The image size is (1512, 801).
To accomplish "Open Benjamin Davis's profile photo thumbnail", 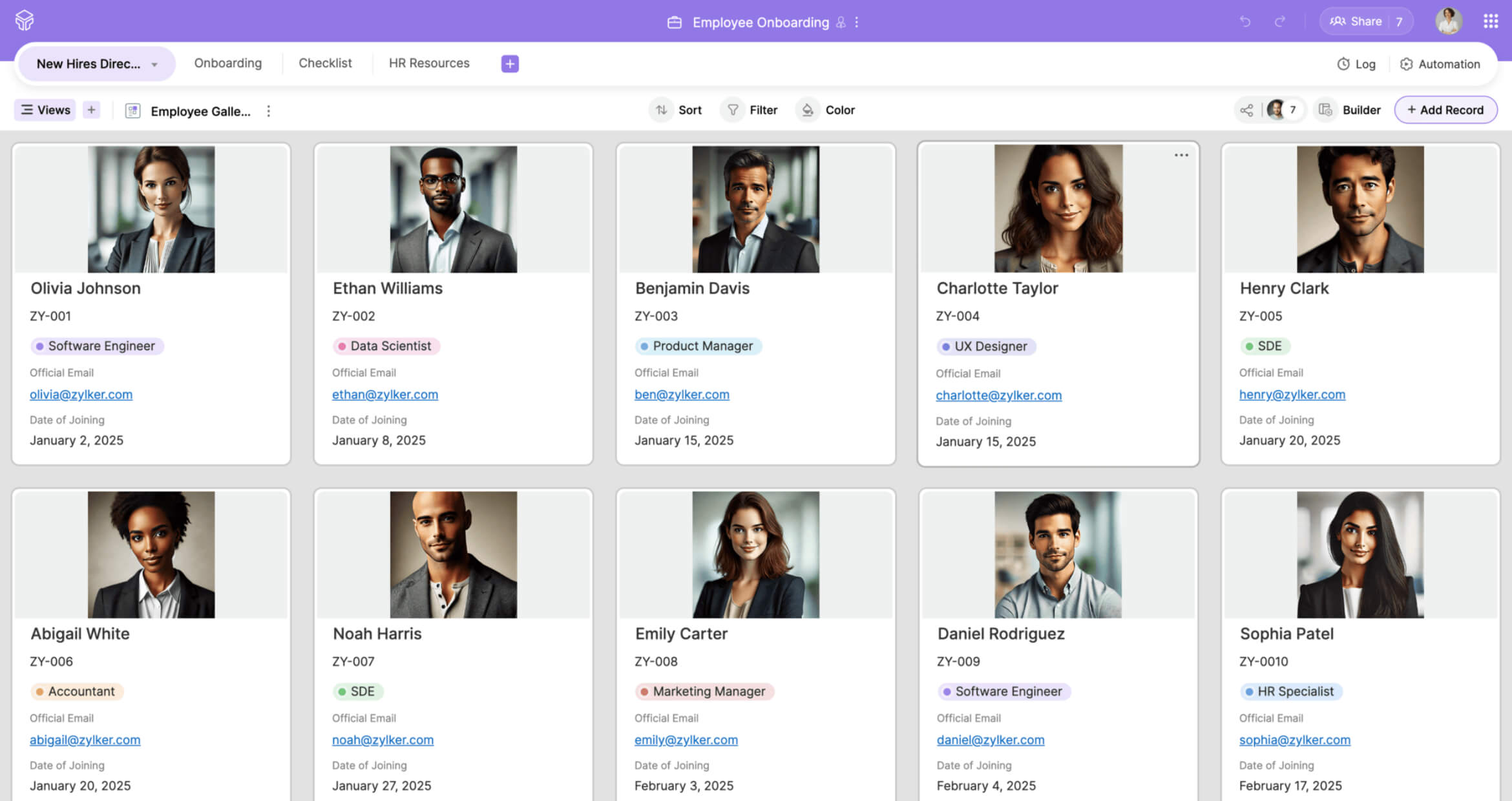I will pyautogui.click(x=755, y=209).
